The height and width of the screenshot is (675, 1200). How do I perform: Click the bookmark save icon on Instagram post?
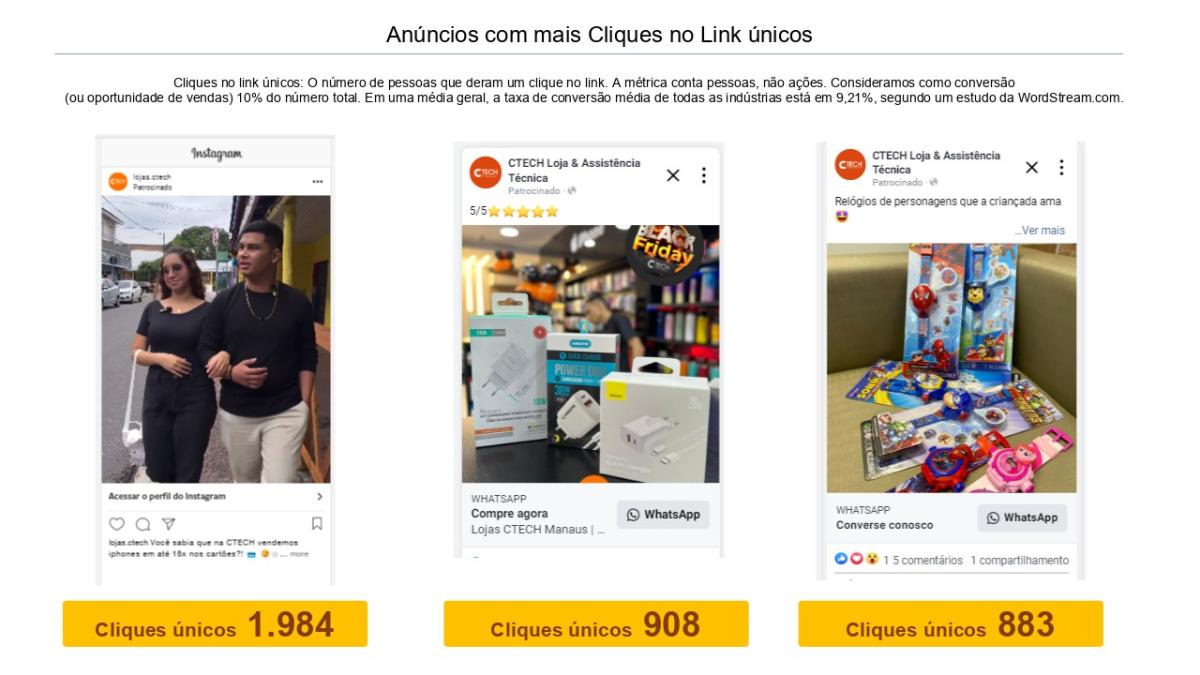tap(317, 523)
